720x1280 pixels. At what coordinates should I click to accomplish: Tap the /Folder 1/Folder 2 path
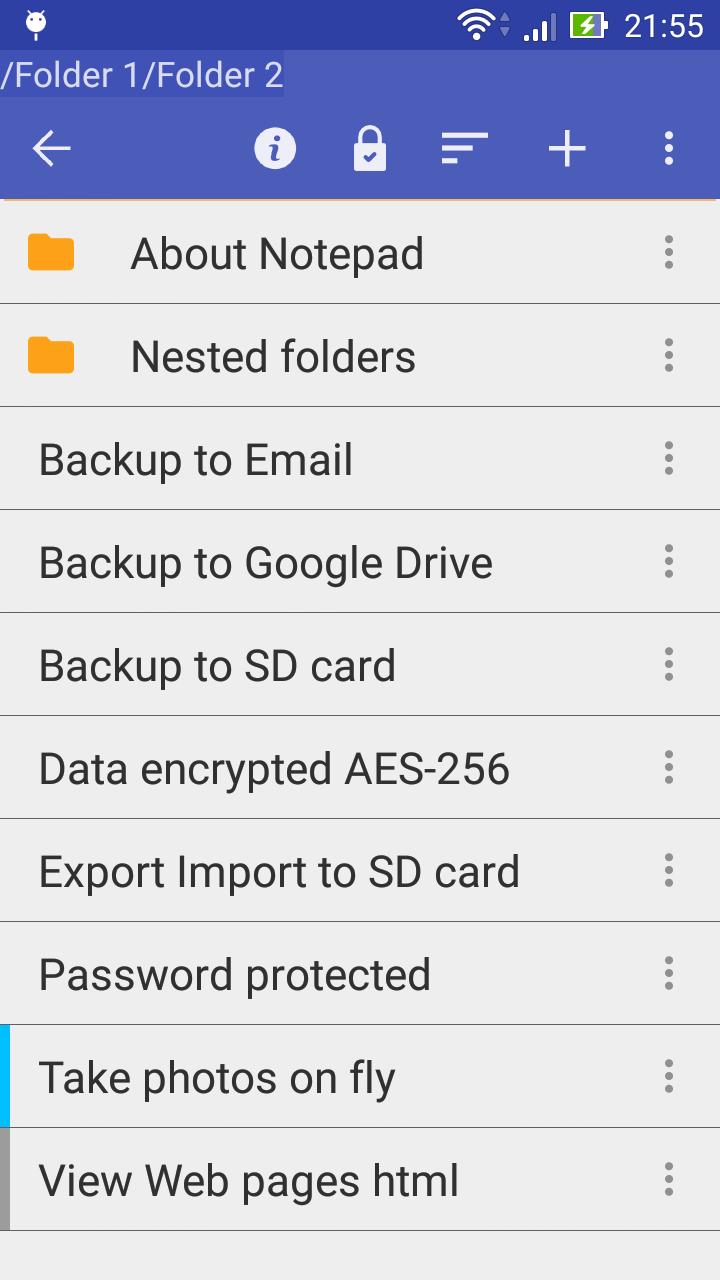(x=142, y=75)
